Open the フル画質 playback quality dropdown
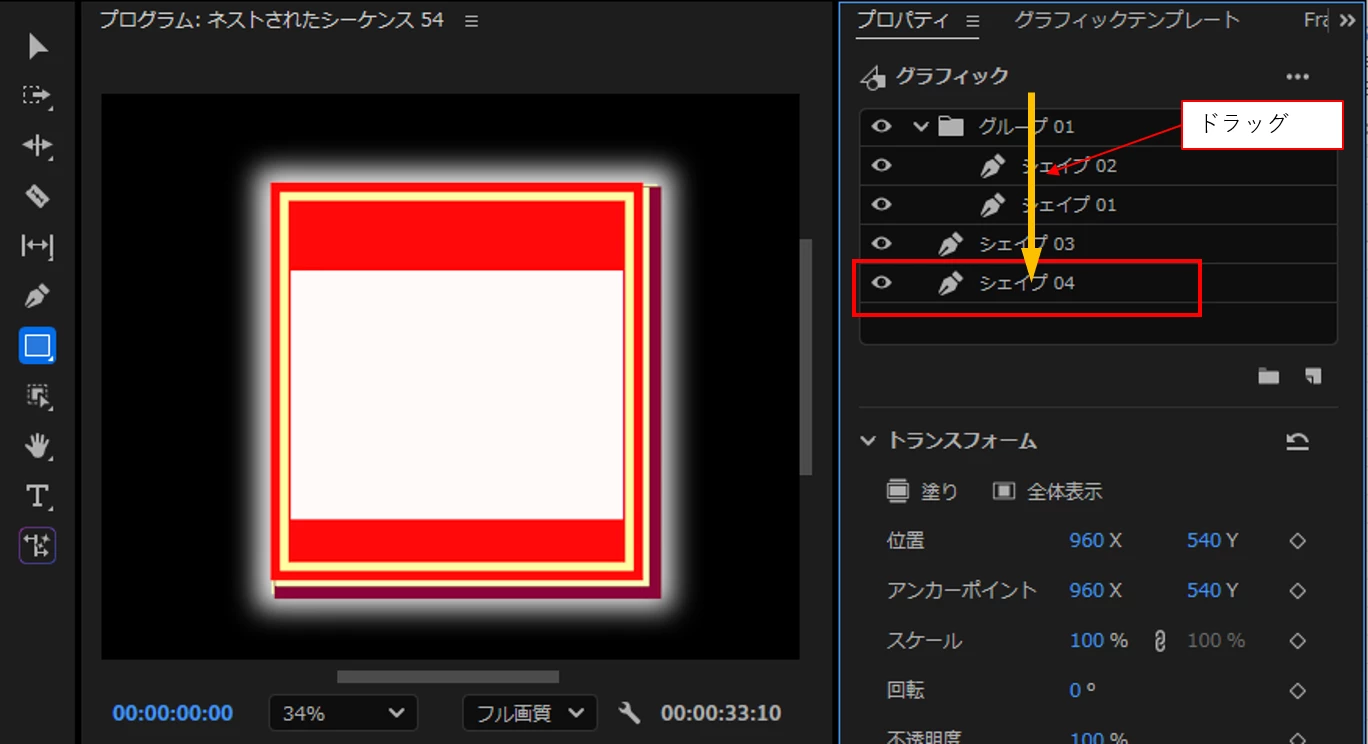 pos(529,713)
